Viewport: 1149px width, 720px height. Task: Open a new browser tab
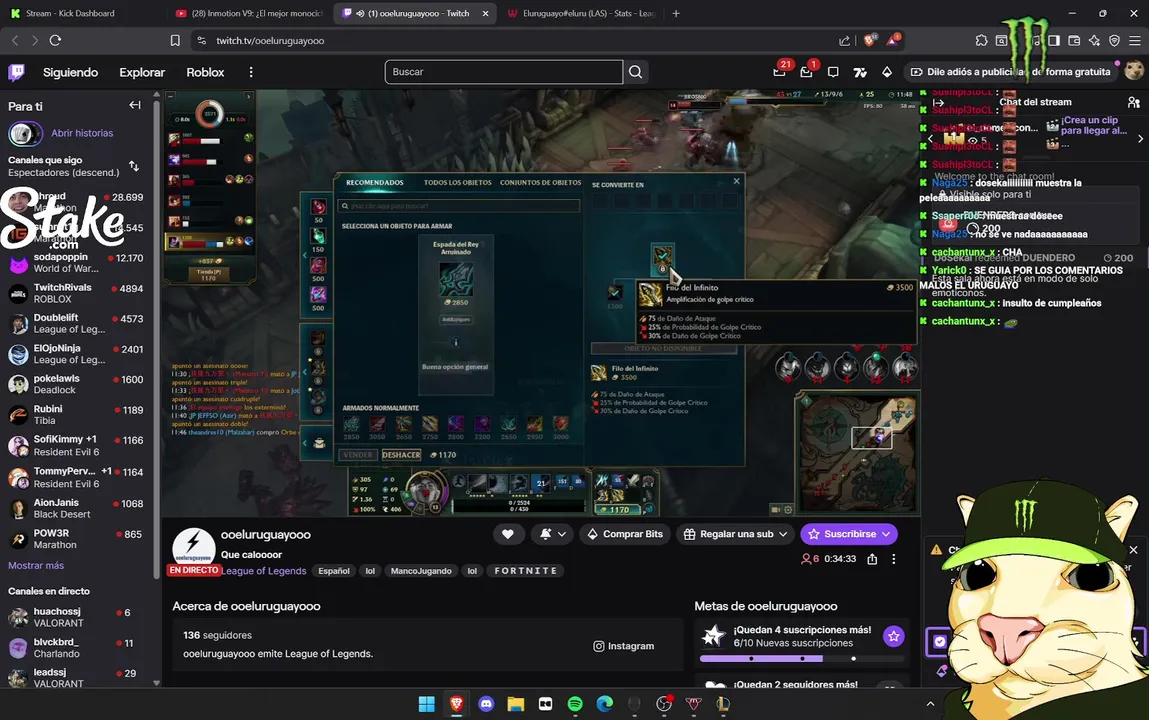[x=676, y=13]
